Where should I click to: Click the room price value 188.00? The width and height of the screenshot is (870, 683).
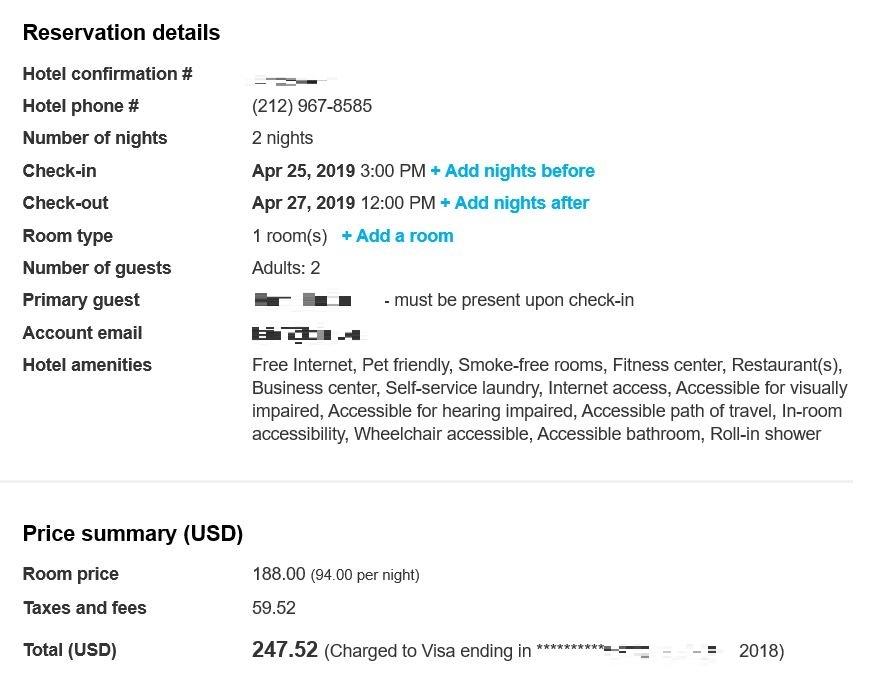coord(279,574)
